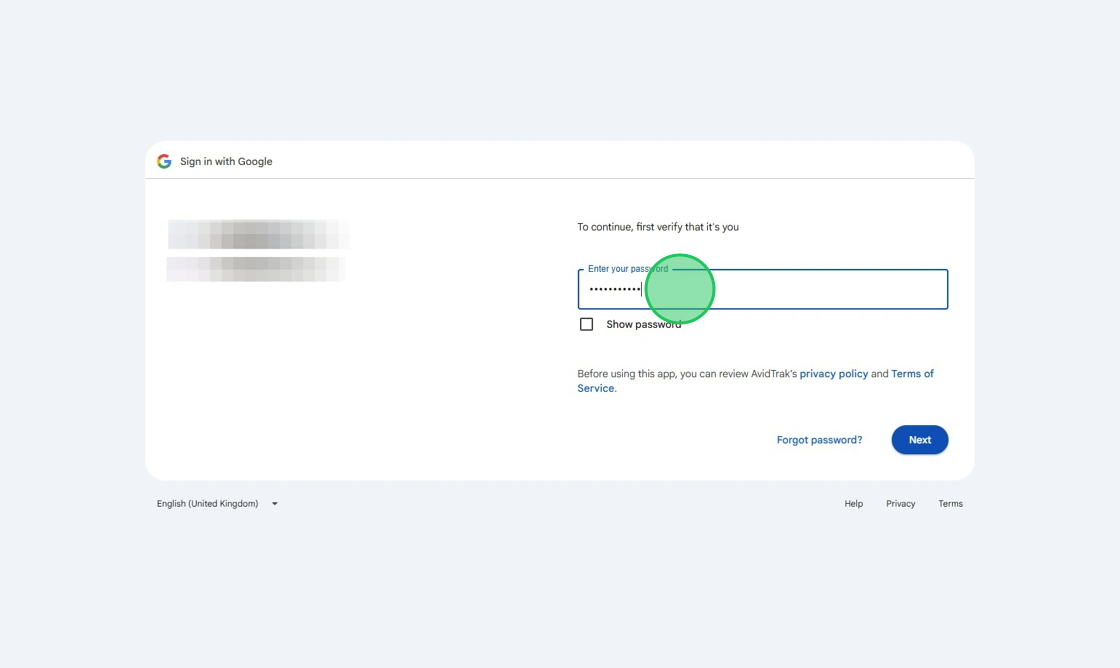Click the "Before using this app" notice text
Screen dimensions: 1120x668
click(x=686, y=374)
